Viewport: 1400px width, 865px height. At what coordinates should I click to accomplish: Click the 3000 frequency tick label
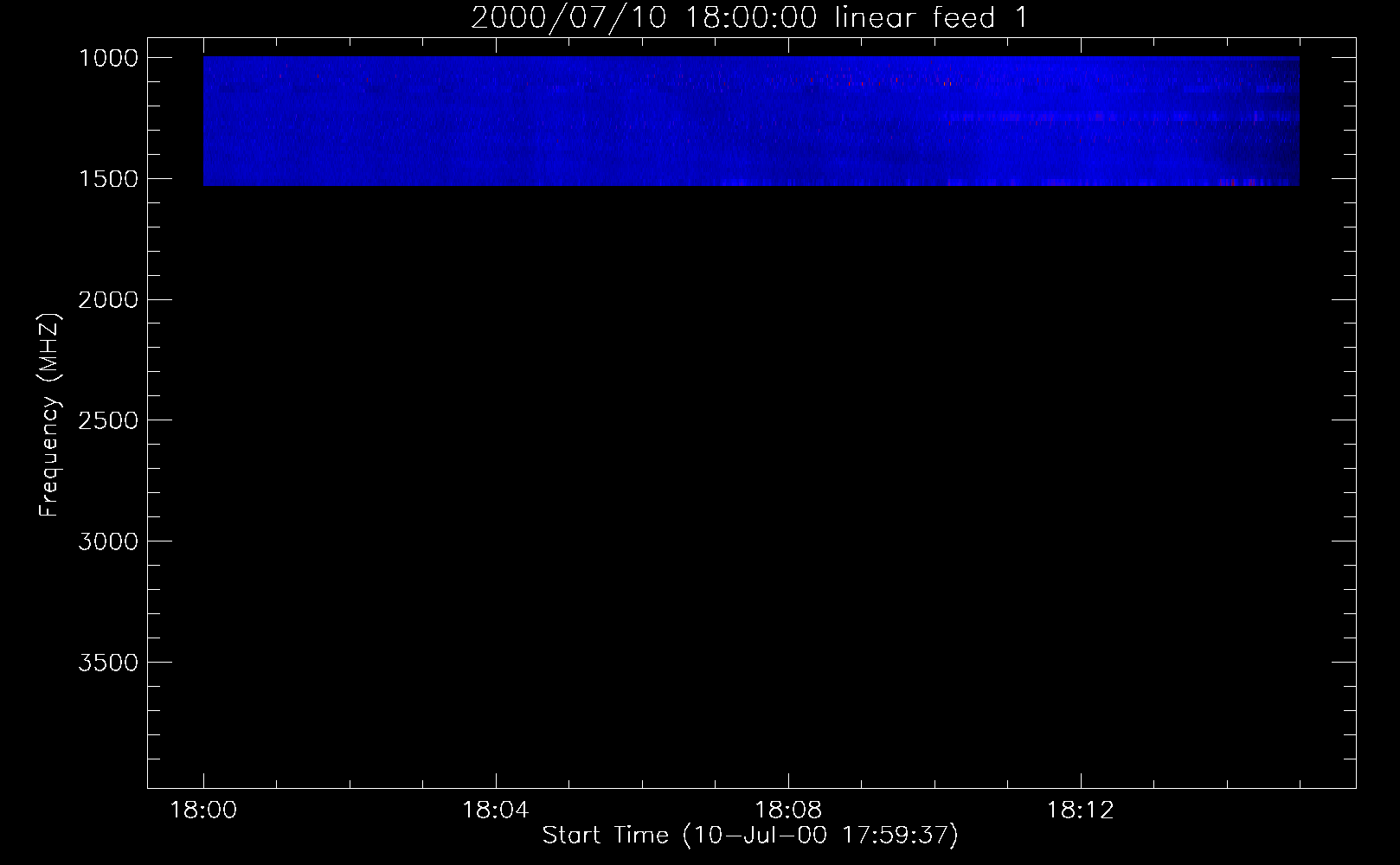tap(108, 541)
